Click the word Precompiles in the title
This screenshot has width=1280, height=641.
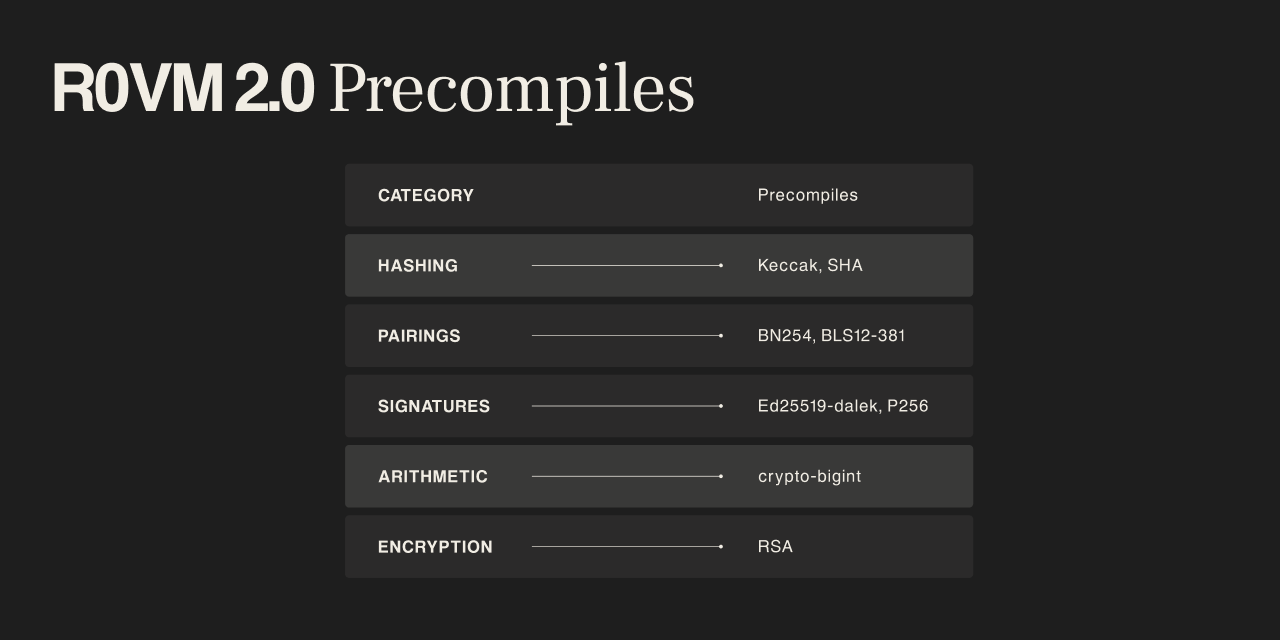(511, 91)
